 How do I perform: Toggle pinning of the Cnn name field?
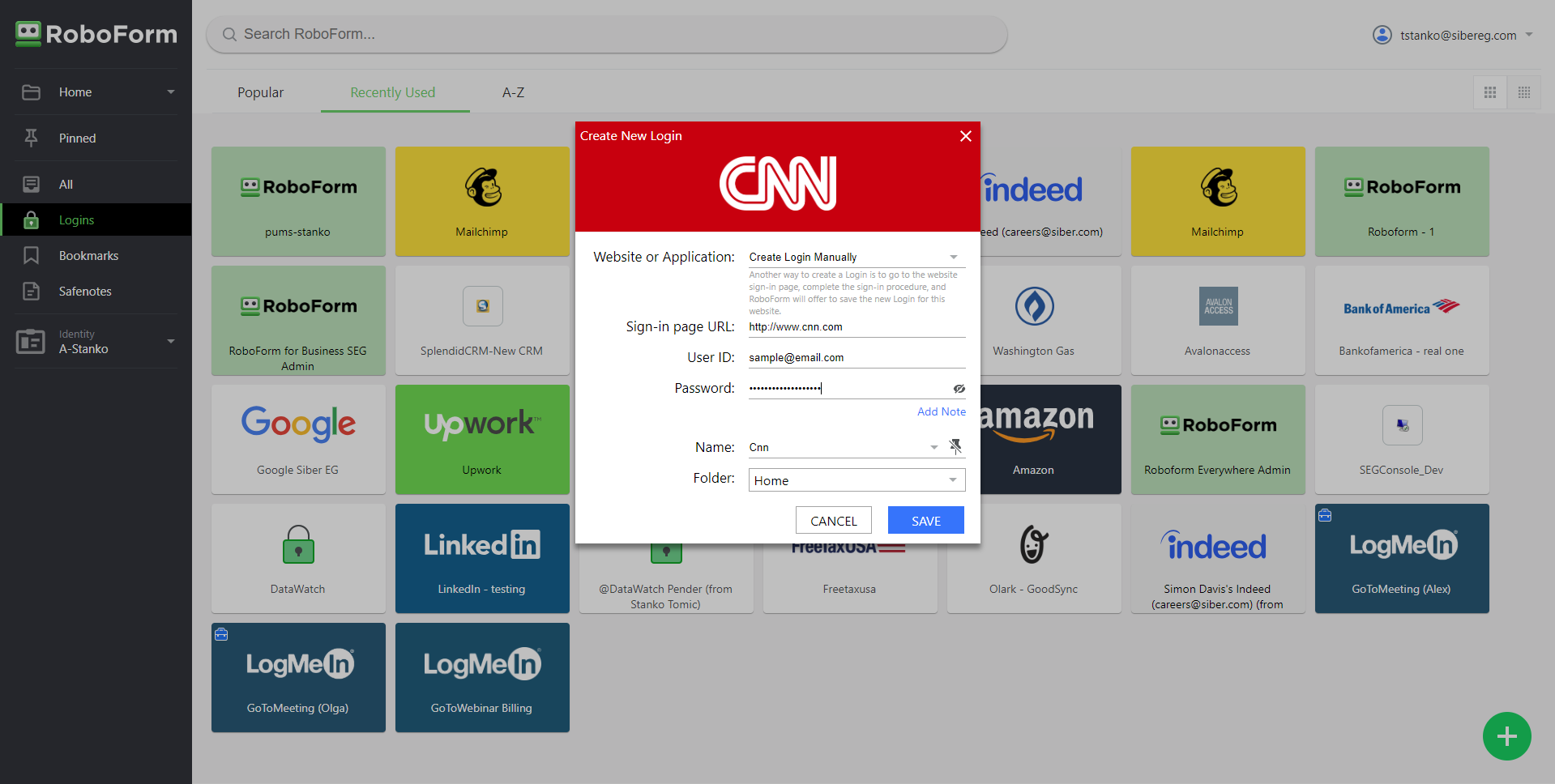pyautogui.click(x=956, y=446)
